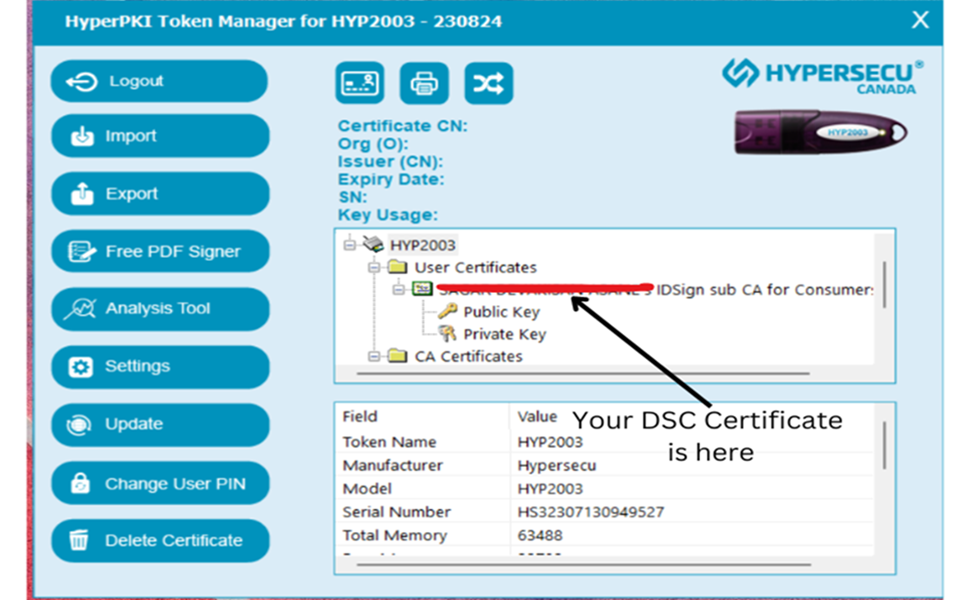Click the Field column header
Image resolution: width=970 pixels, height=600 pixels.
pyautogui.click(x=360, y=416)
